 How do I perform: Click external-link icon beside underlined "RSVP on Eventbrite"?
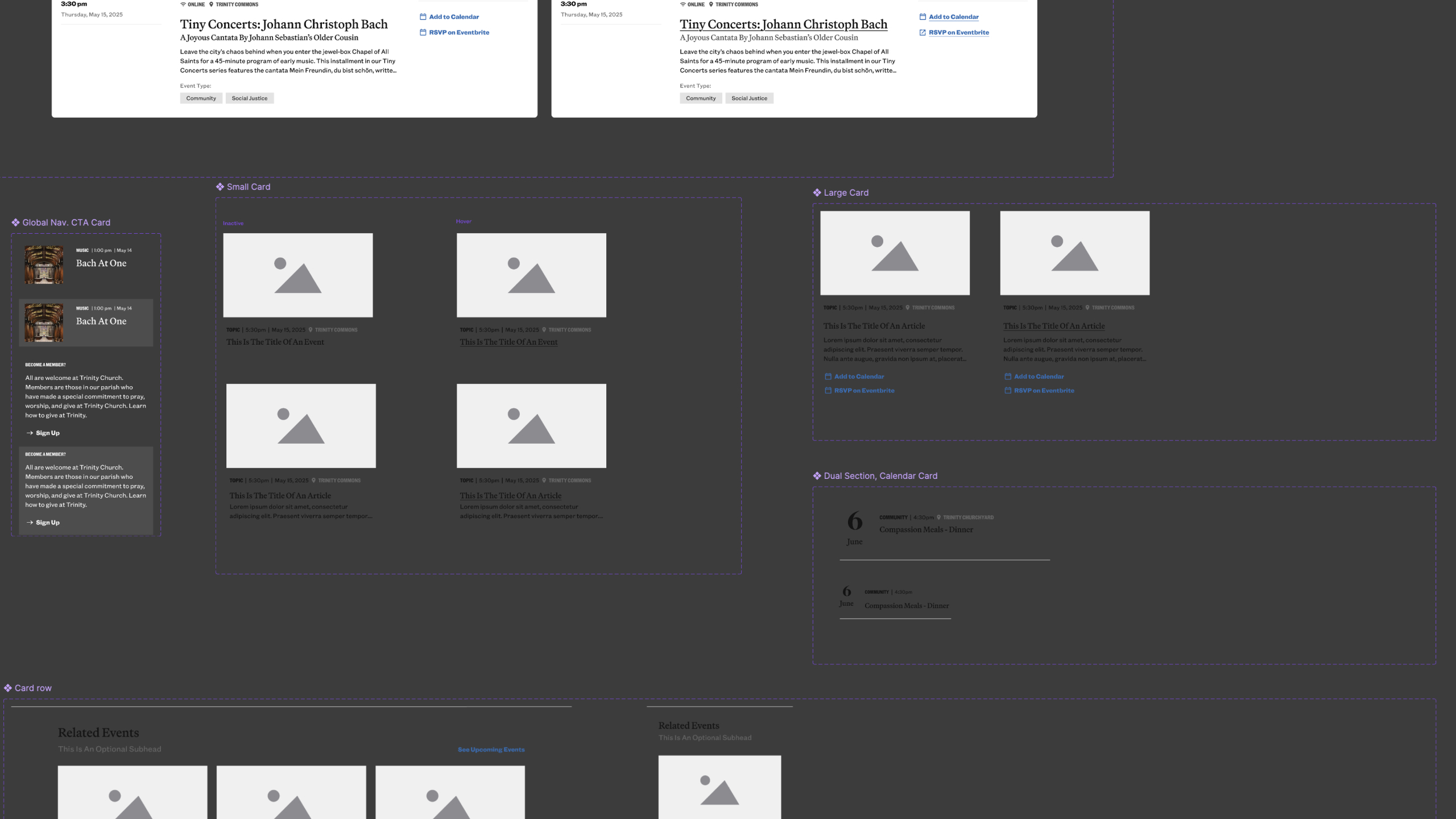pyautogui.click(x=923, y=32)
